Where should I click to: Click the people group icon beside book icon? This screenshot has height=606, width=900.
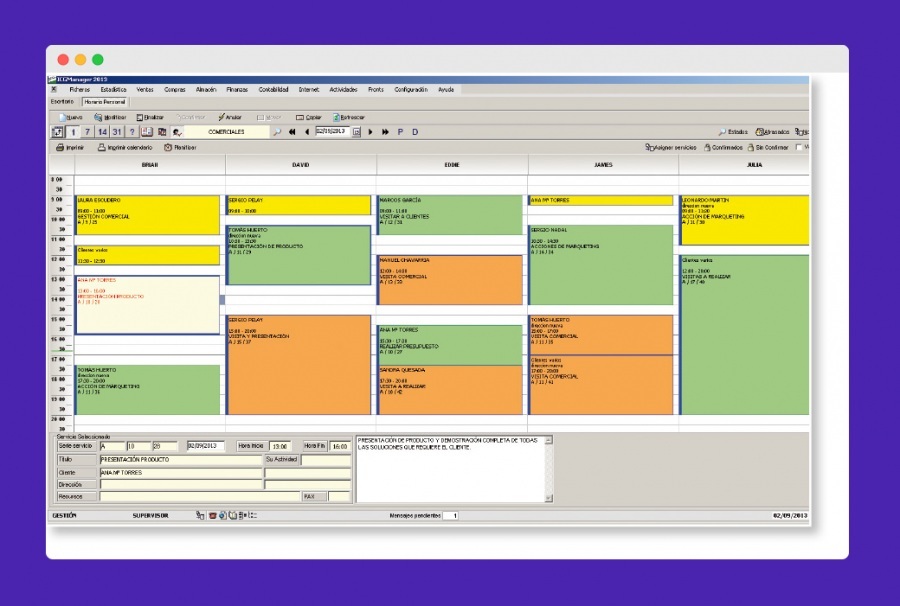click(x=162, y=132)
